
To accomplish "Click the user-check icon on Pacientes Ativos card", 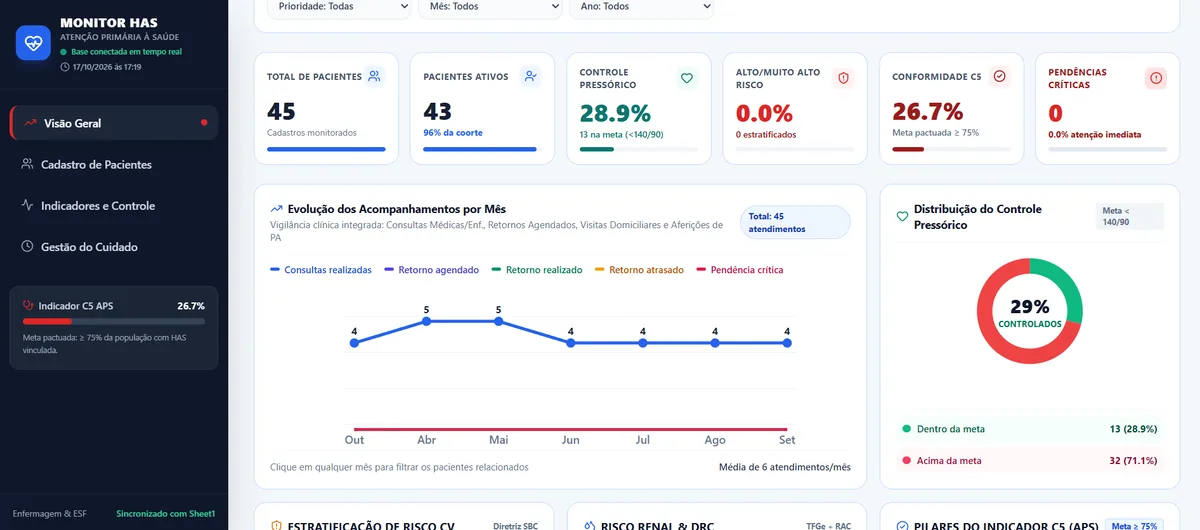I will coord(530,76).
